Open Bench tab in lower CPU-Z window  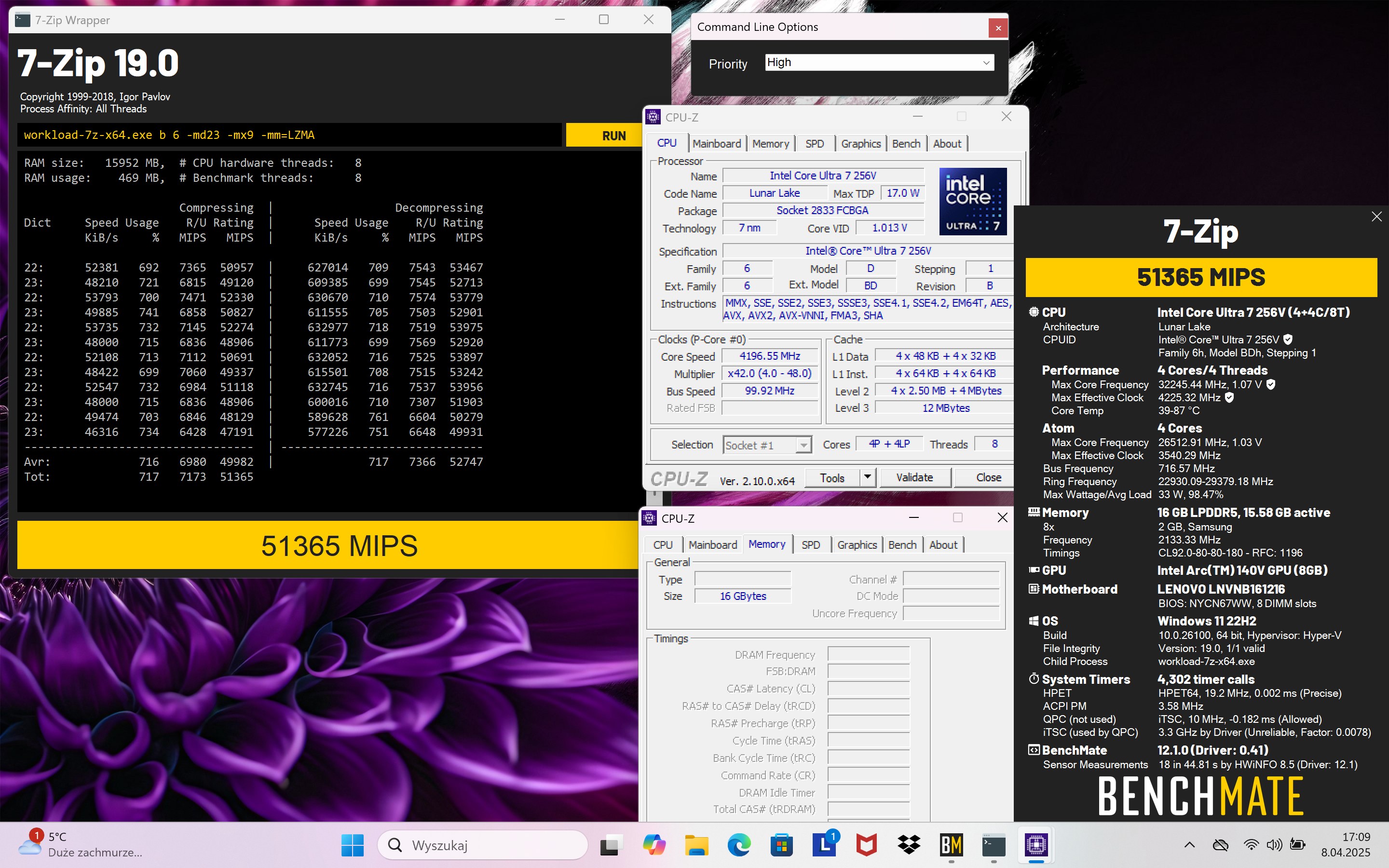click(x=902, y=545)
